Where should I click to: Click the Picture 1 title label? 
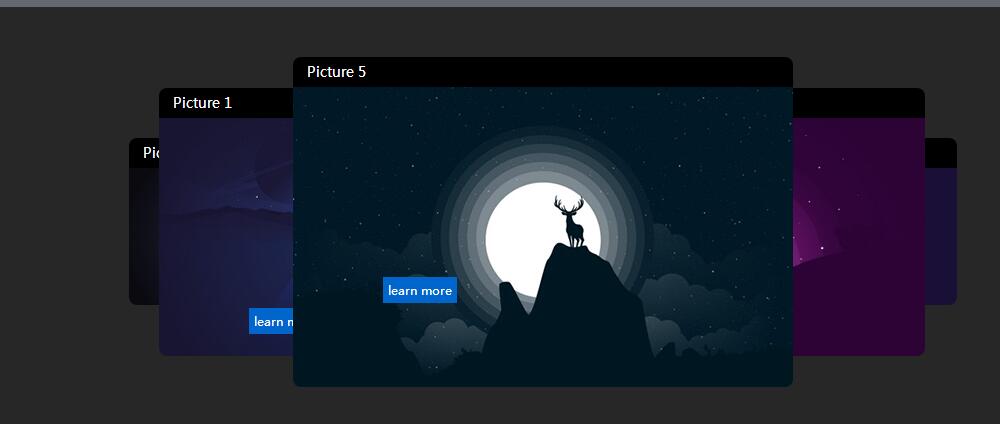(x=202, y=103)
